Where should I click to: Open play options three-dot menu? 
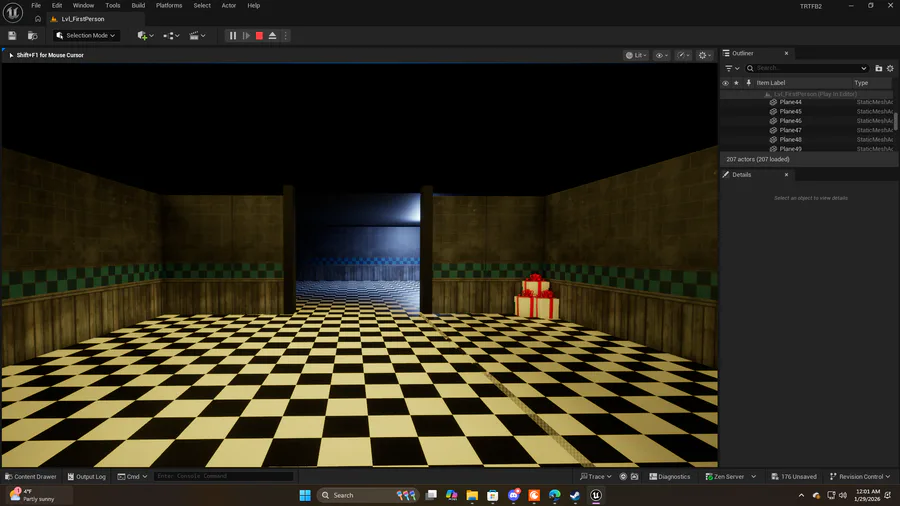pos(285,36)
